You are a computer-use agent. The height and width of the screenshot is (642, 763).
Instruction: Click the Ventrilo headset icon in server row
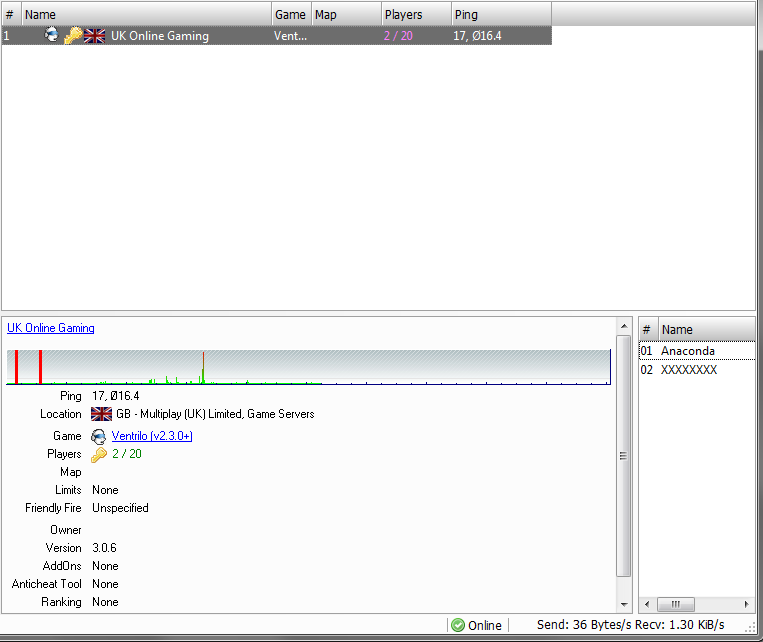click(51, 35)
